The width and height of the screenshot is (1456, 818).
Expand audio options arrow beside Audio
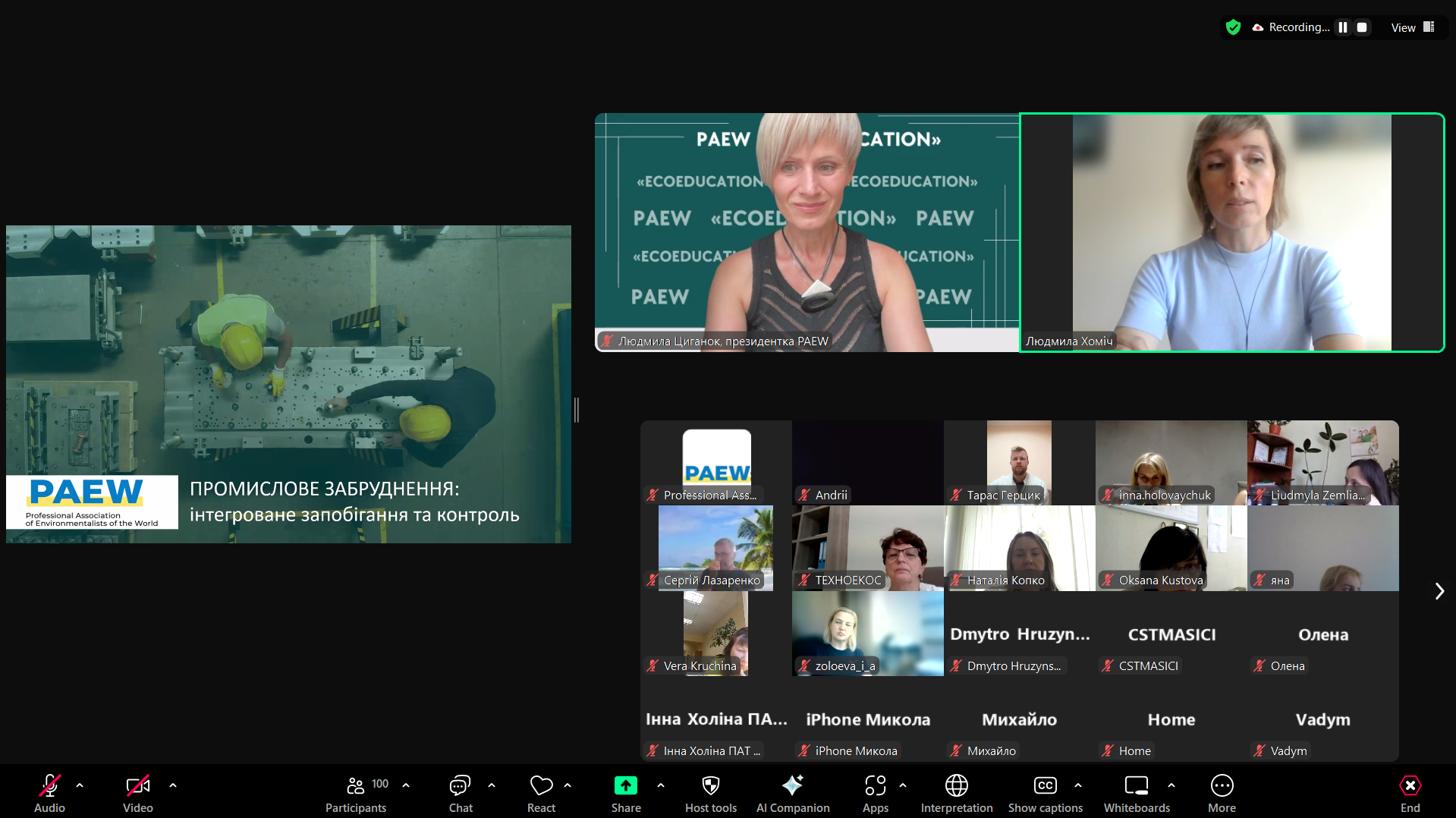click(x=80, y=785)
